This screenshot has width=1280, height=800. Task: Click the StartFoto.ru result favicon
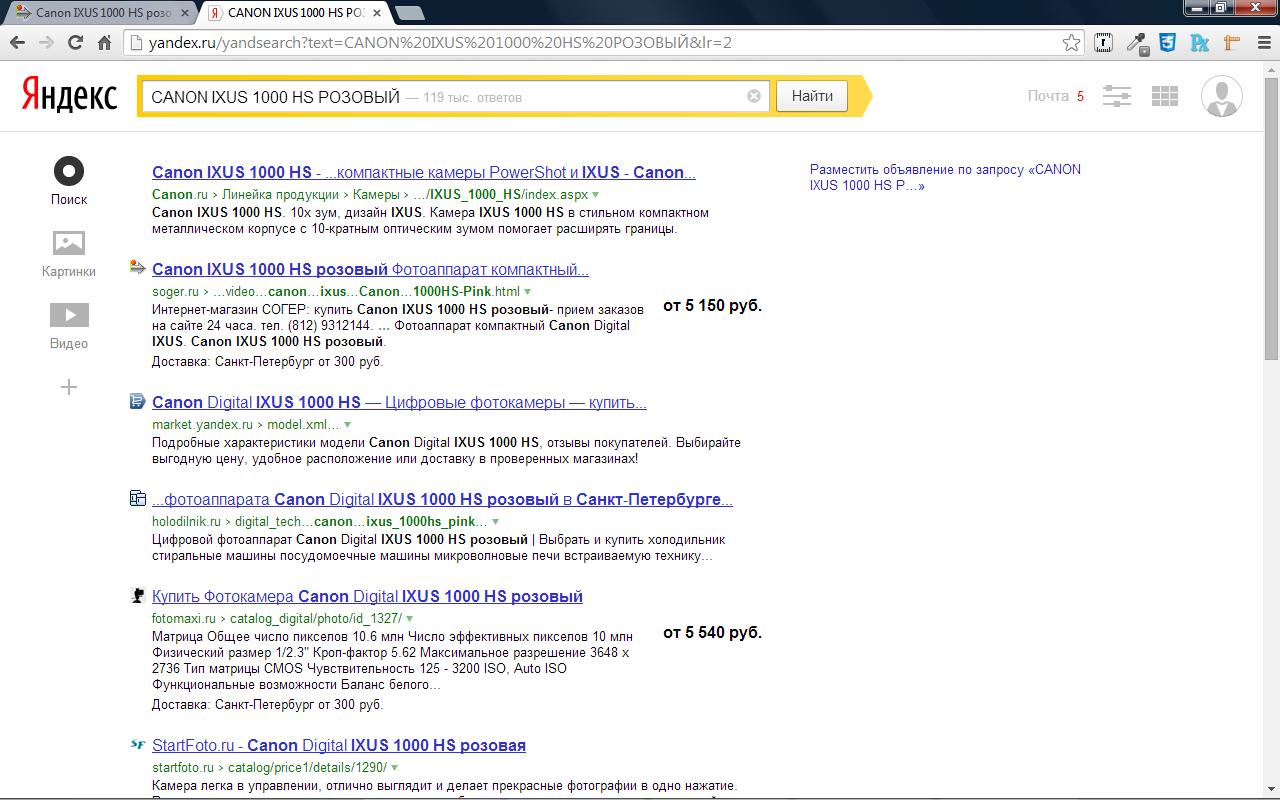click(138, 744)
